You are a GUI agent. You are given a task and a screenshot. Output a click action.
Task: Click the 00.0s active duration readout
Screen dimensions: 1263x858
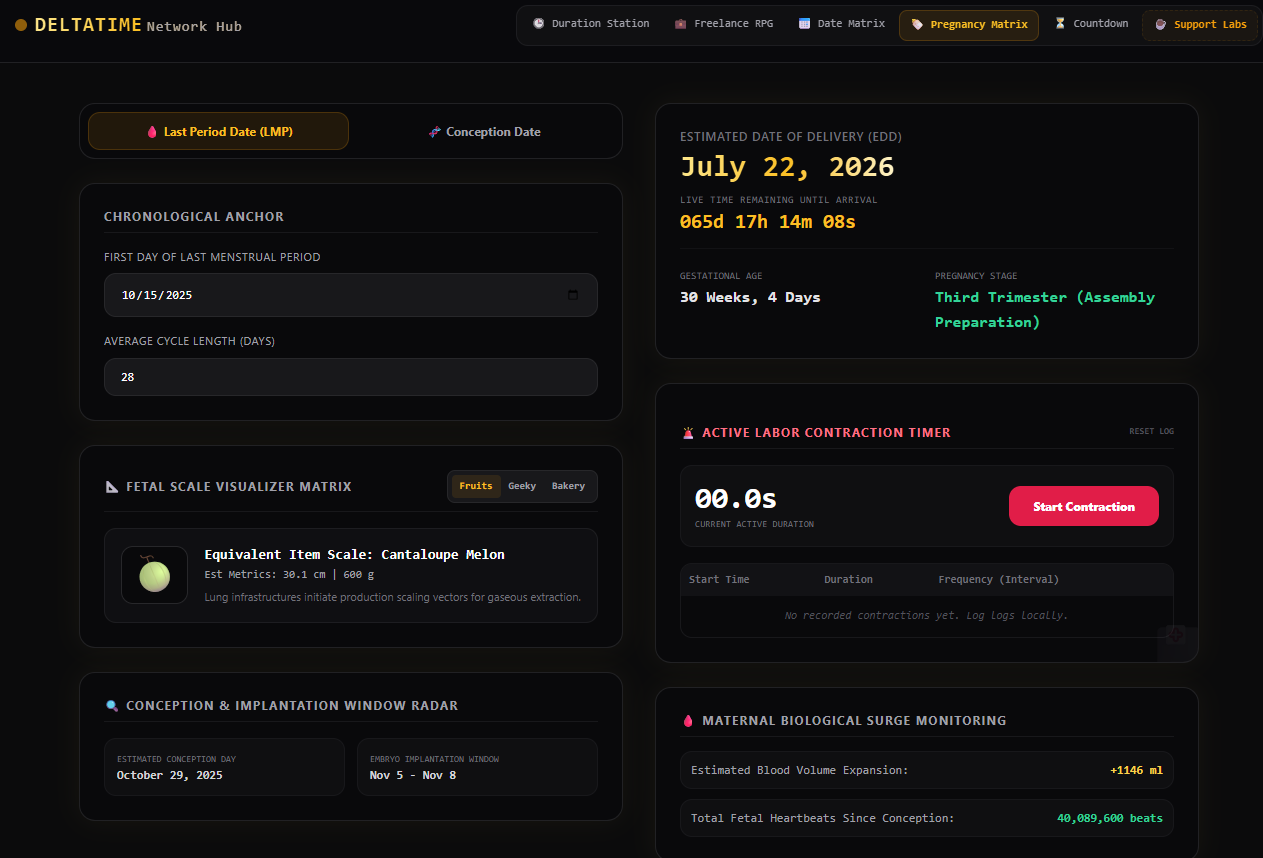(736, 497)
